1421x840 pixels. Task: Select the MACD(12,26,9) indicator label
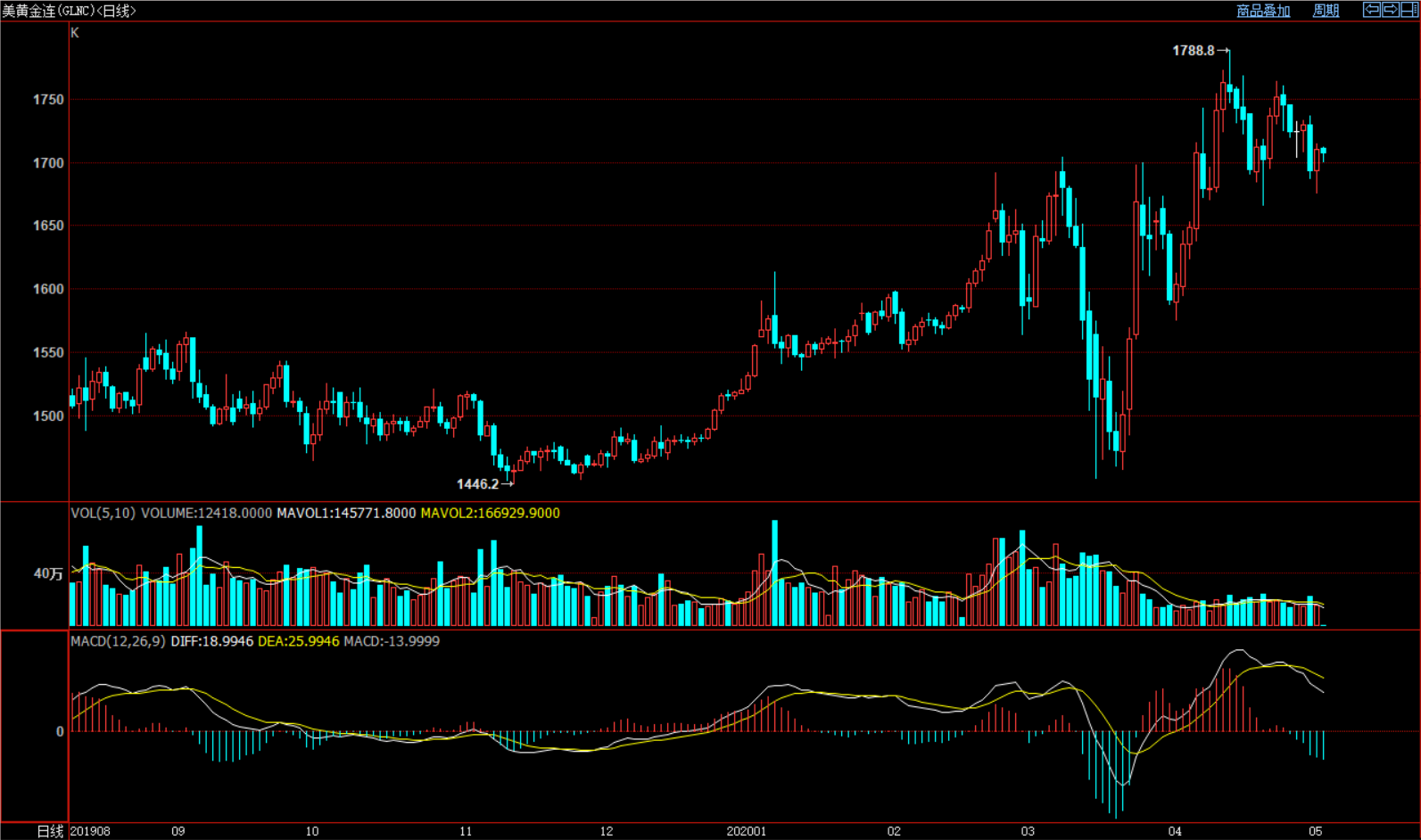click(118, 641)
